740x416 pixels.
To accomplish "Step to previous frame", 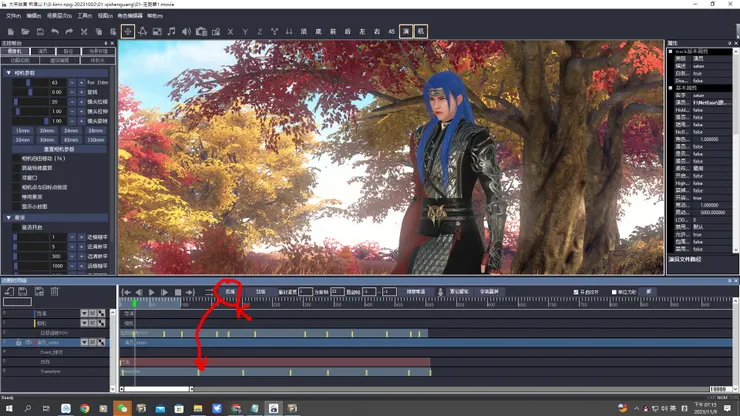I will pos(139,292).
